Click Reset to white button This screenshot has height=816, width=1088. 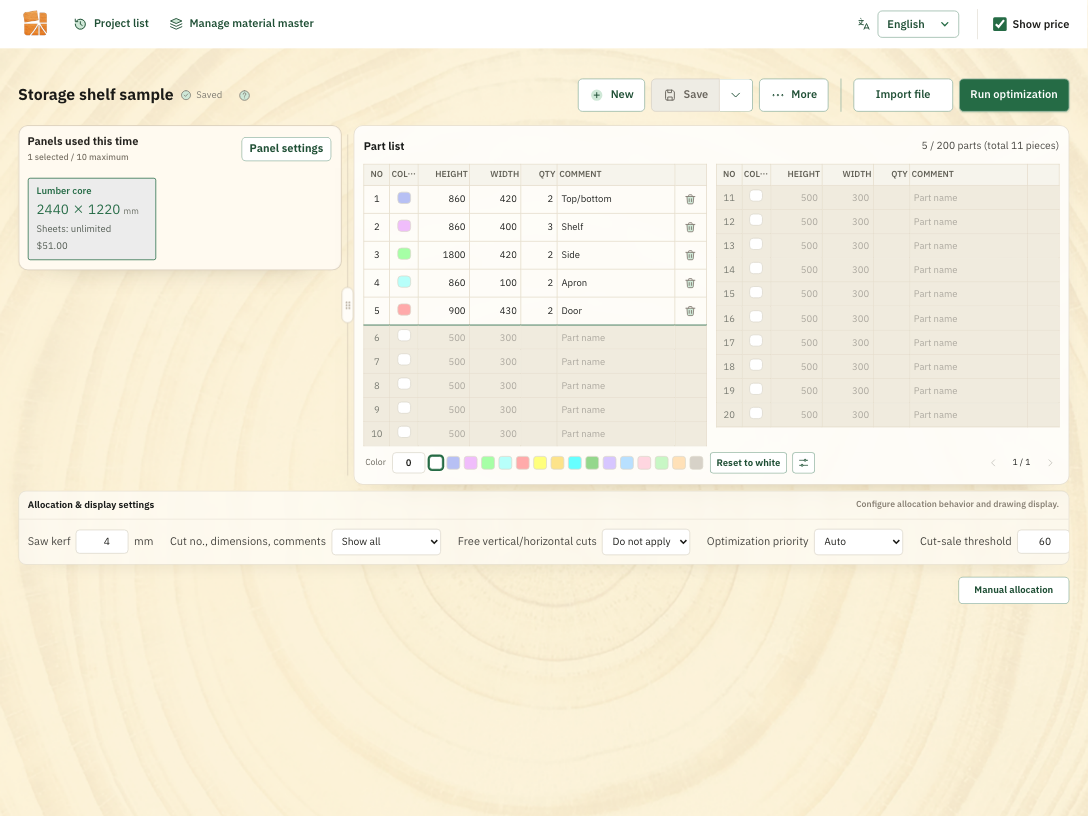point(748,463)
